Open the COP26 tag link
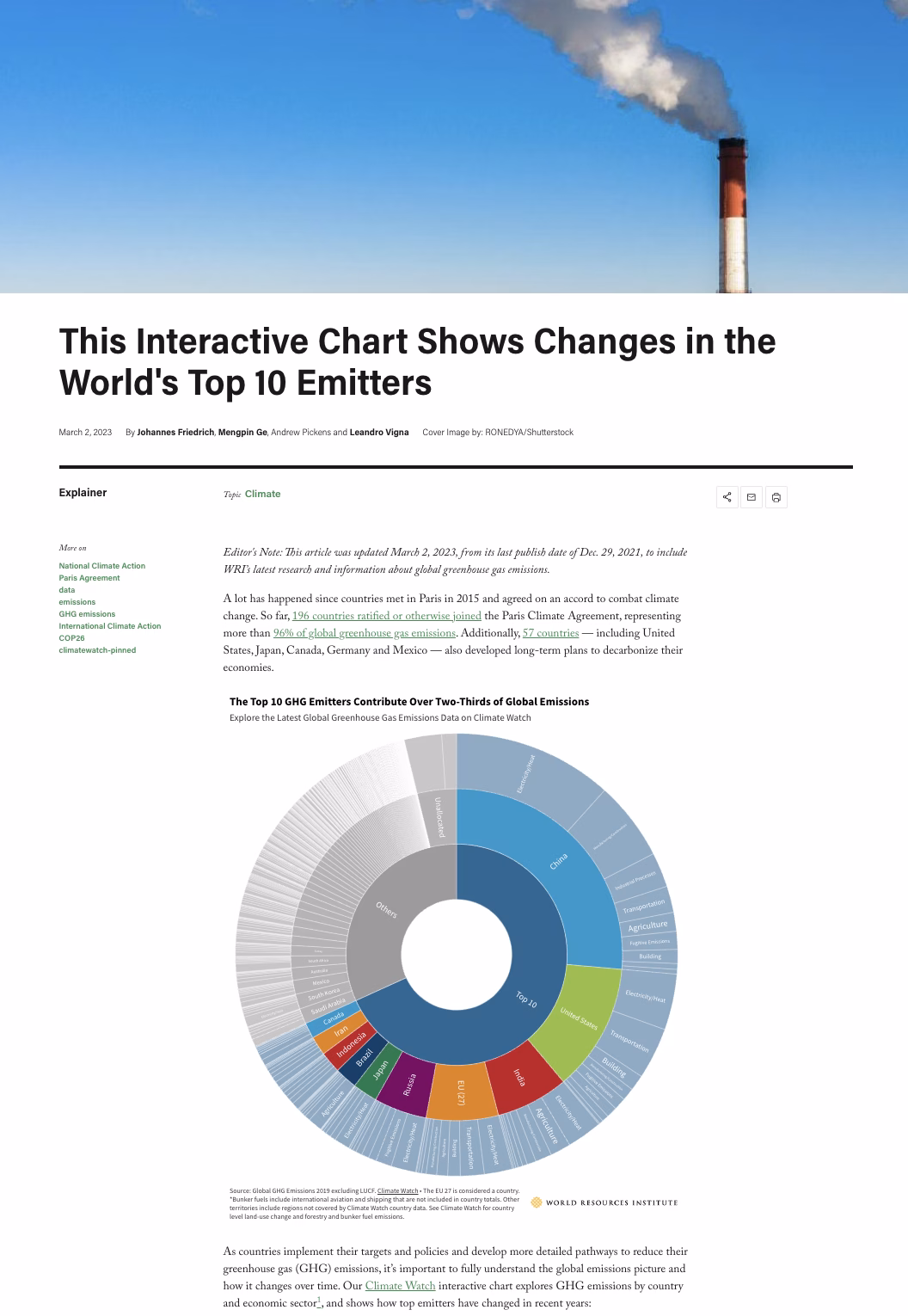 [71, 638]
